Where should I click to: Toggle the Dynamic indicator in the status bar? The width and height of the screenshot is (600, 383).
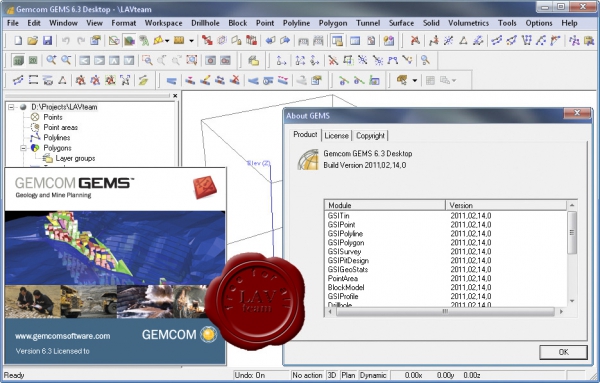tap(373, 375)
